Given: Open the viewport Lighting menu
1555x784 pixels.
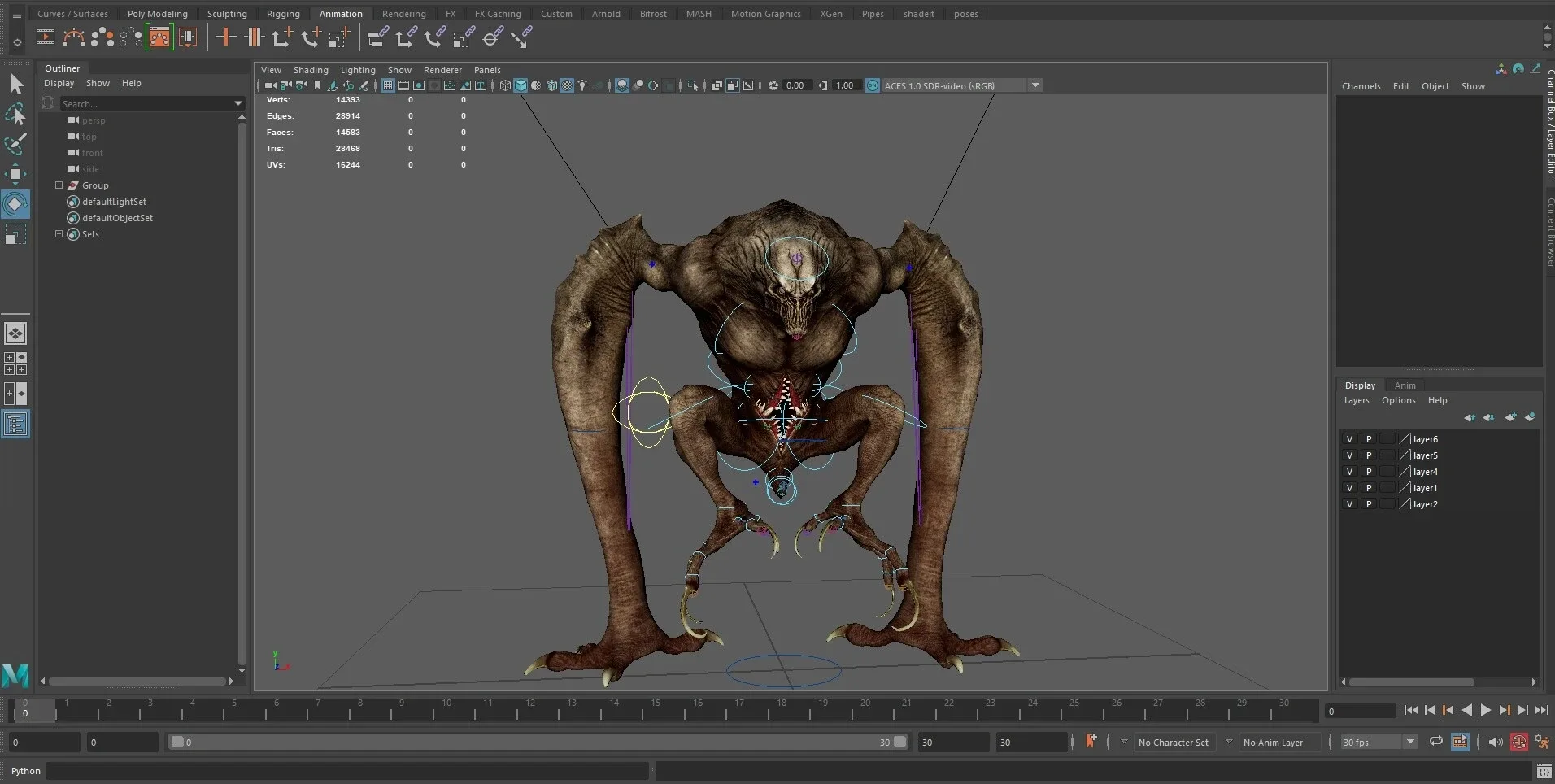Looking at the screenshot, I should (358, 70).
